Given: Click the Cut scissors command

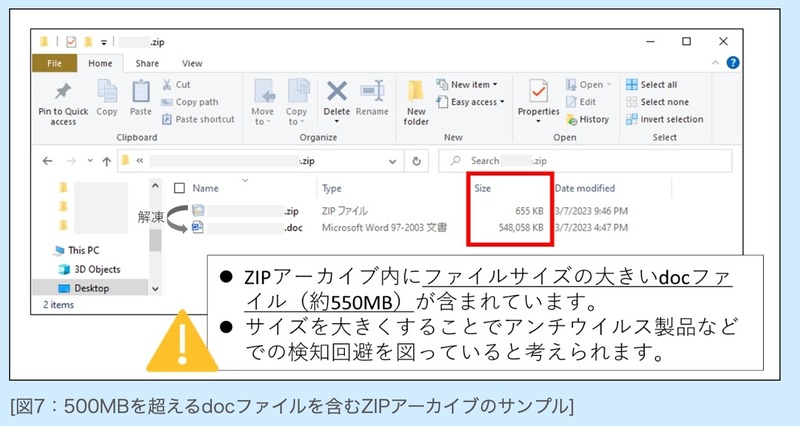Looking at the screenshot, I should (175, 85).
